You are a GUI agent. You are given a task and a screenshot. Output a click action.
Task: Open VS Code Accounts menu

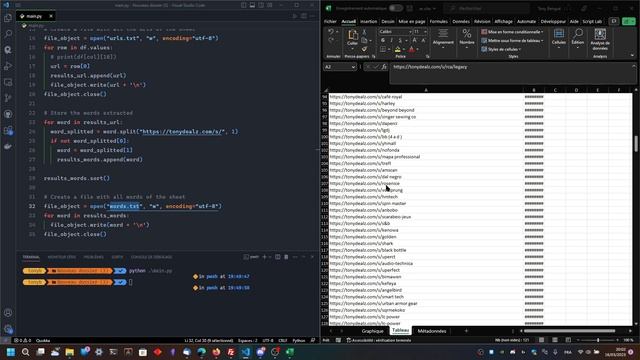click(8, 313)
